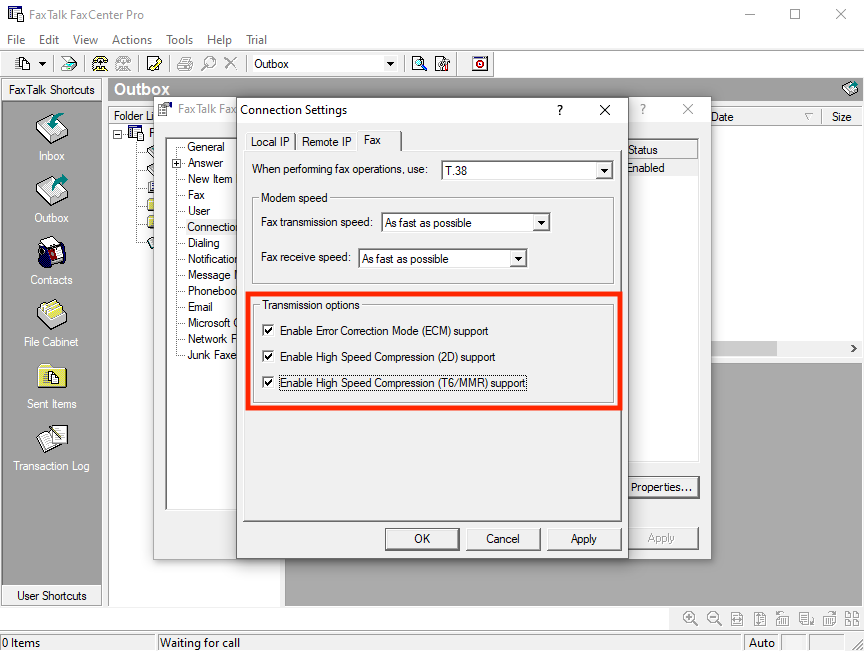Click the printer toolbar icon

[185, 64]
